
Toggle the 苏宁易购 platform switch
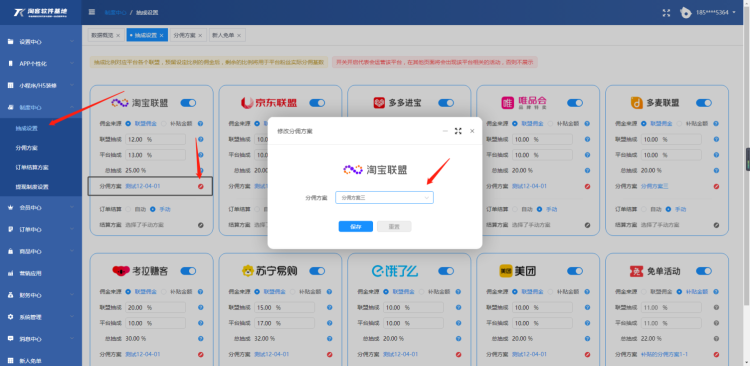[317, 271]
